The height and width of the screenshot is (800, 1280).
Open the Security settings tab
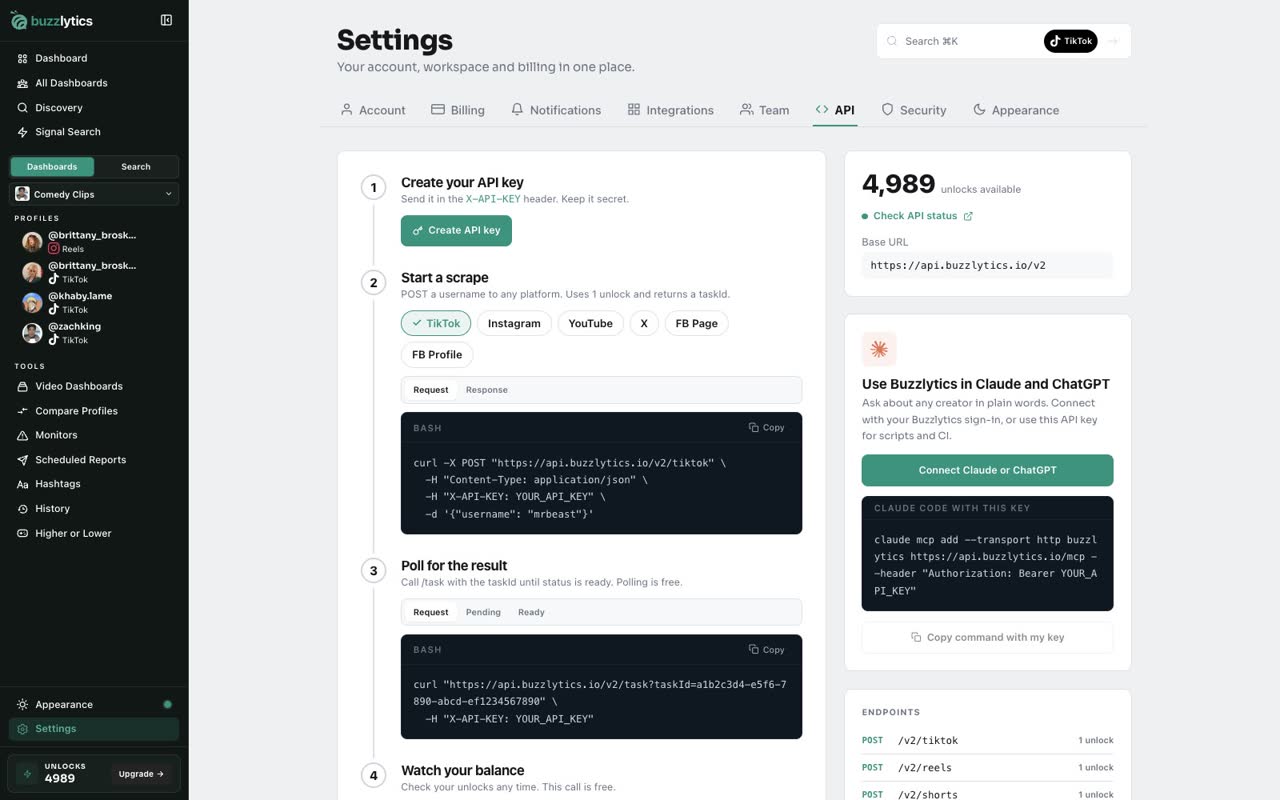click(x=914, y=110)
